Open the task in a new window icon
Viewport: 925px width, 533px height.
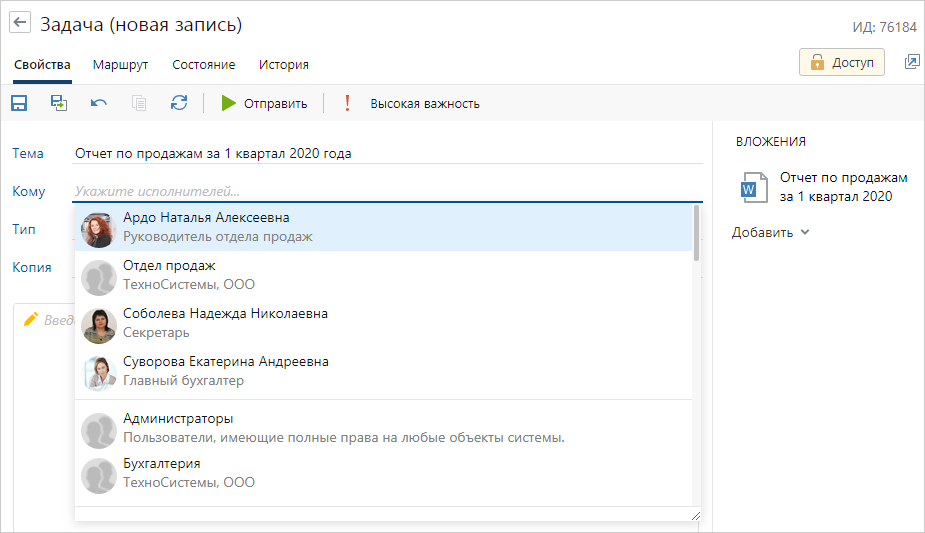click(911, 62)
